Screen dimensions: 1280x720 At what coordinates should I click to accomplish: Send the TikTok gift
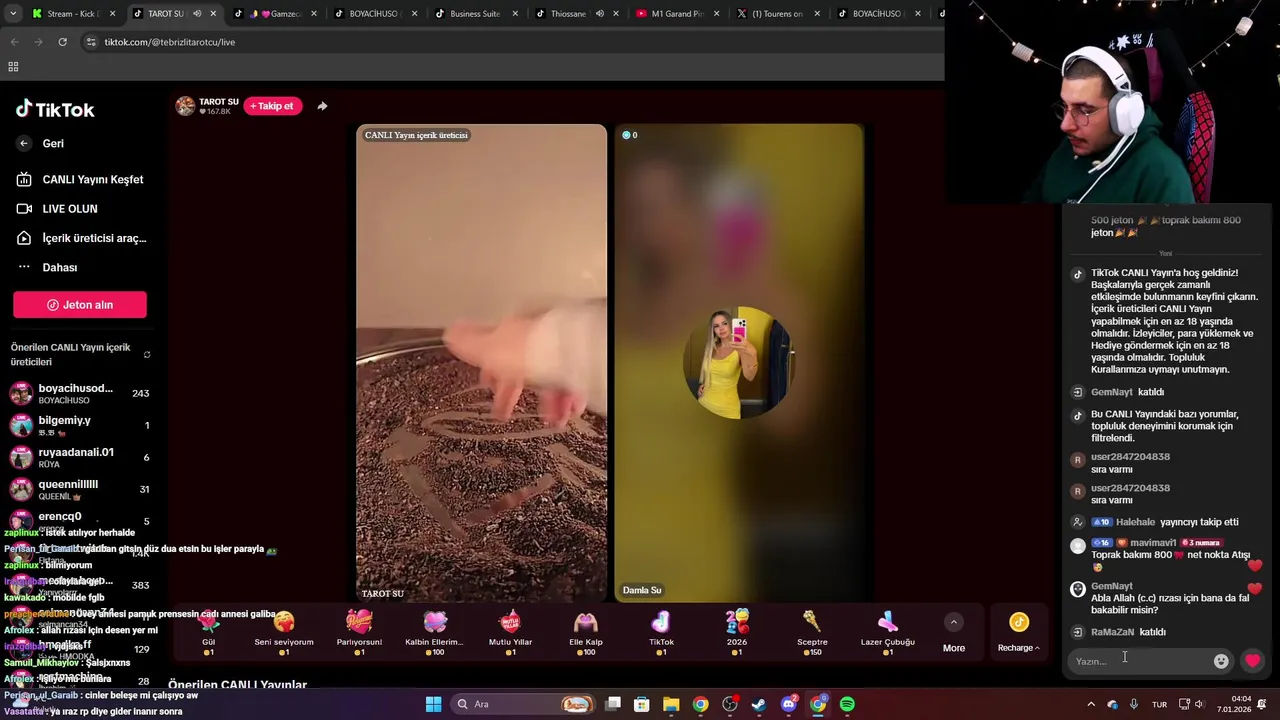(661, 631)
